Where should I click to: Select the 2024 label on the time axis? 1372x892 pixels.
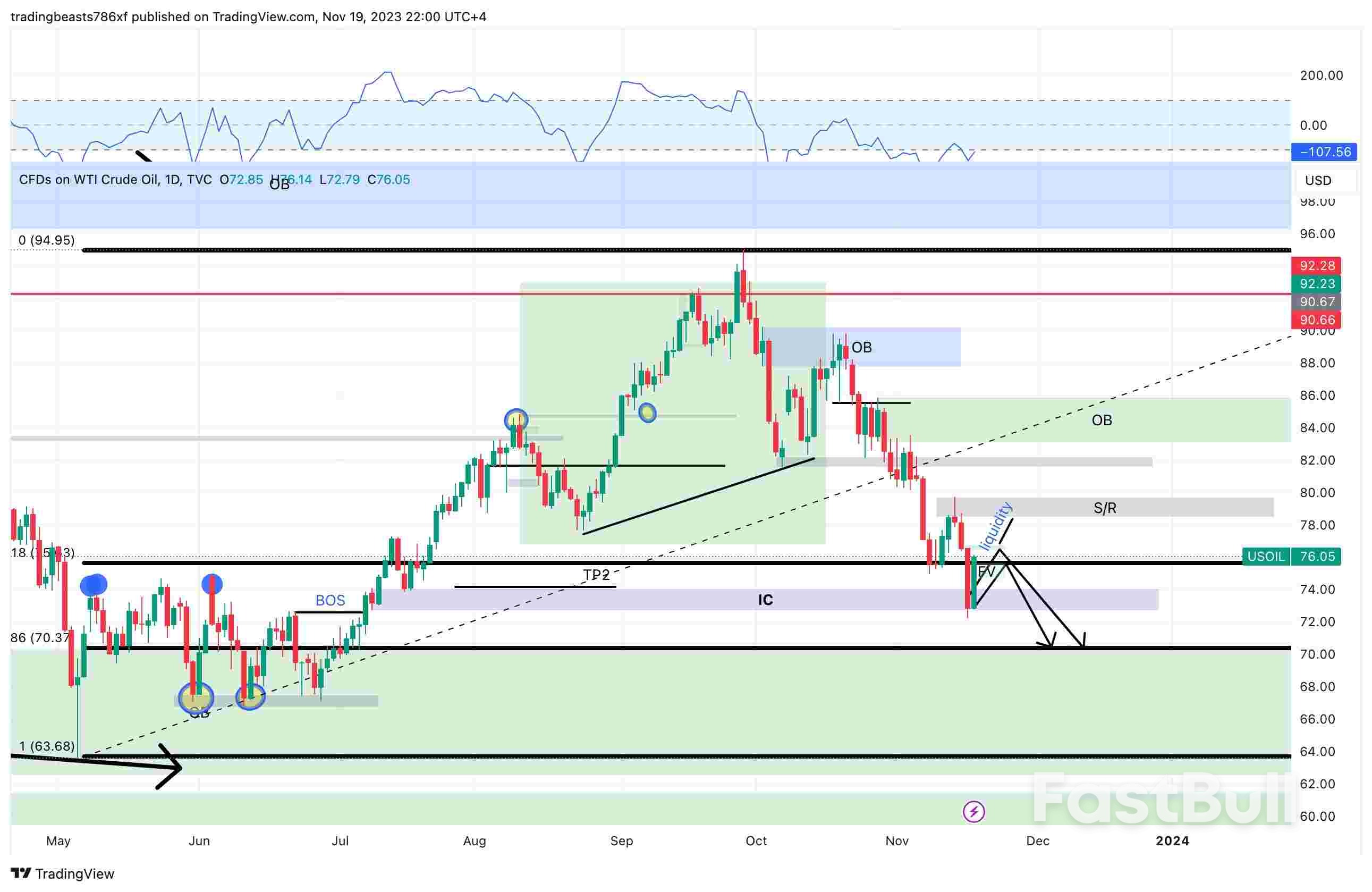coord(1174,841)
